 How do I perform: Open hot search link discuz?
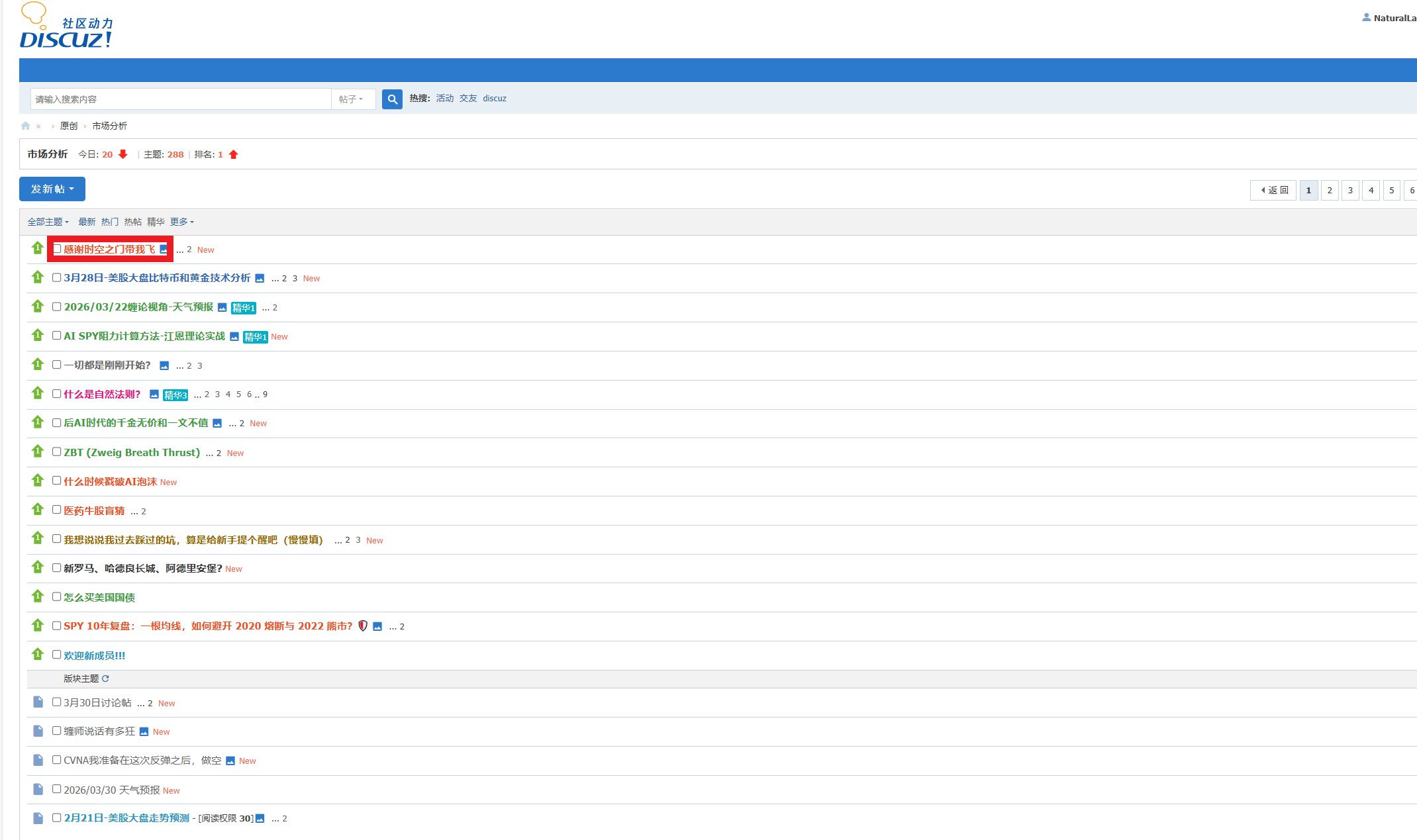[x=495, y=99]
